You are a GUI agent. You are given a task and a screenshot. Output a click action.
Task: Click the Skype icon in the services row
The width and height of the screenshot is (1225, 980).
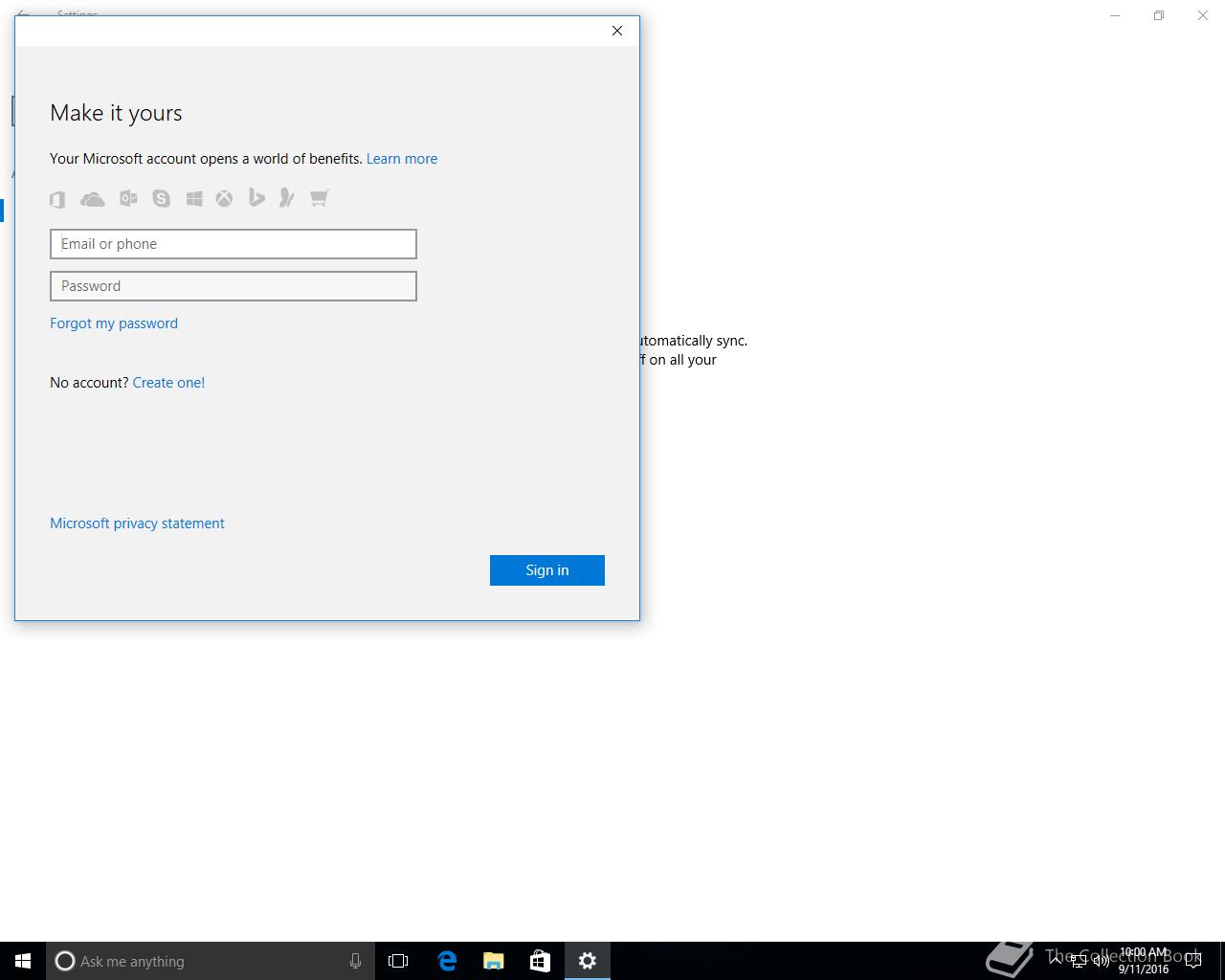tap(161, 198)
